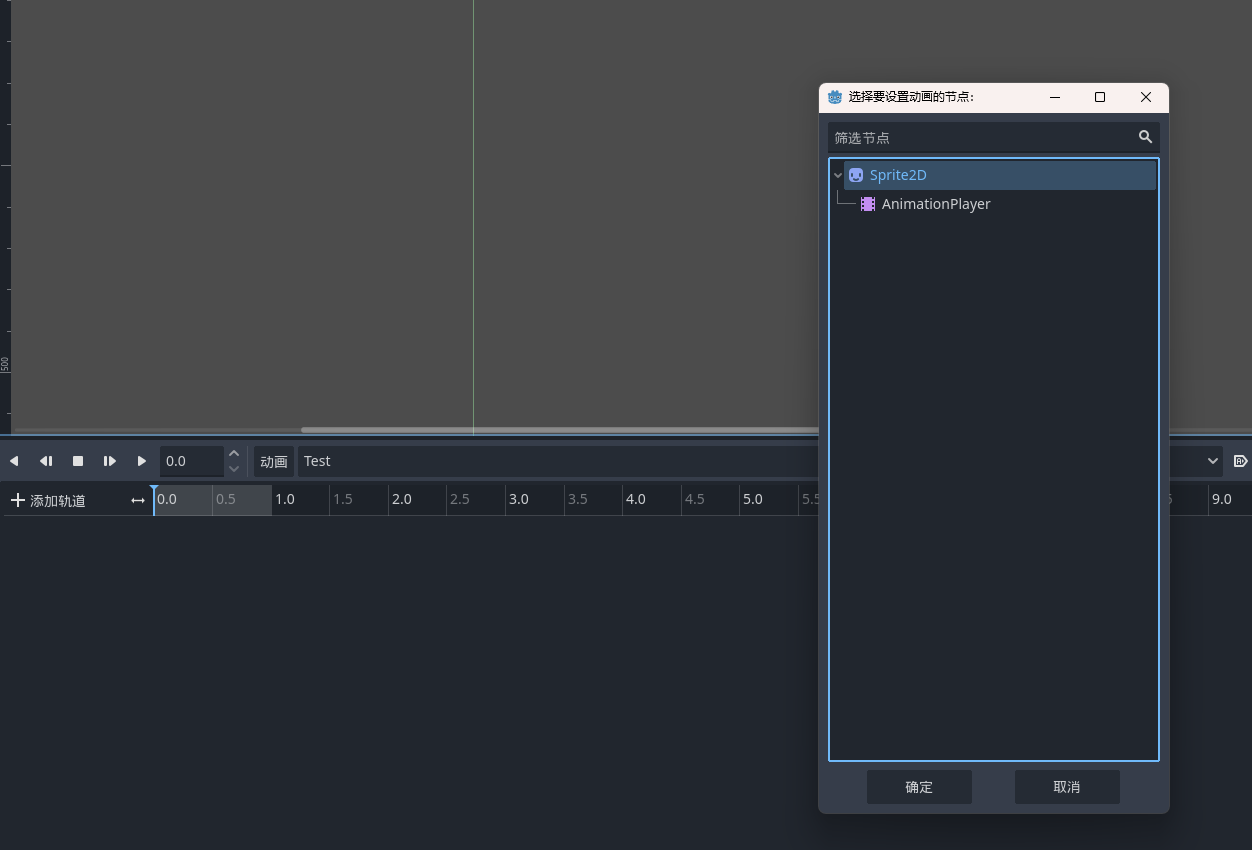Viewport: 1252px width, 850px height.
Task: Click the Godot logo in dialog title
Action: pyautogui.click(x=835, y=97)
